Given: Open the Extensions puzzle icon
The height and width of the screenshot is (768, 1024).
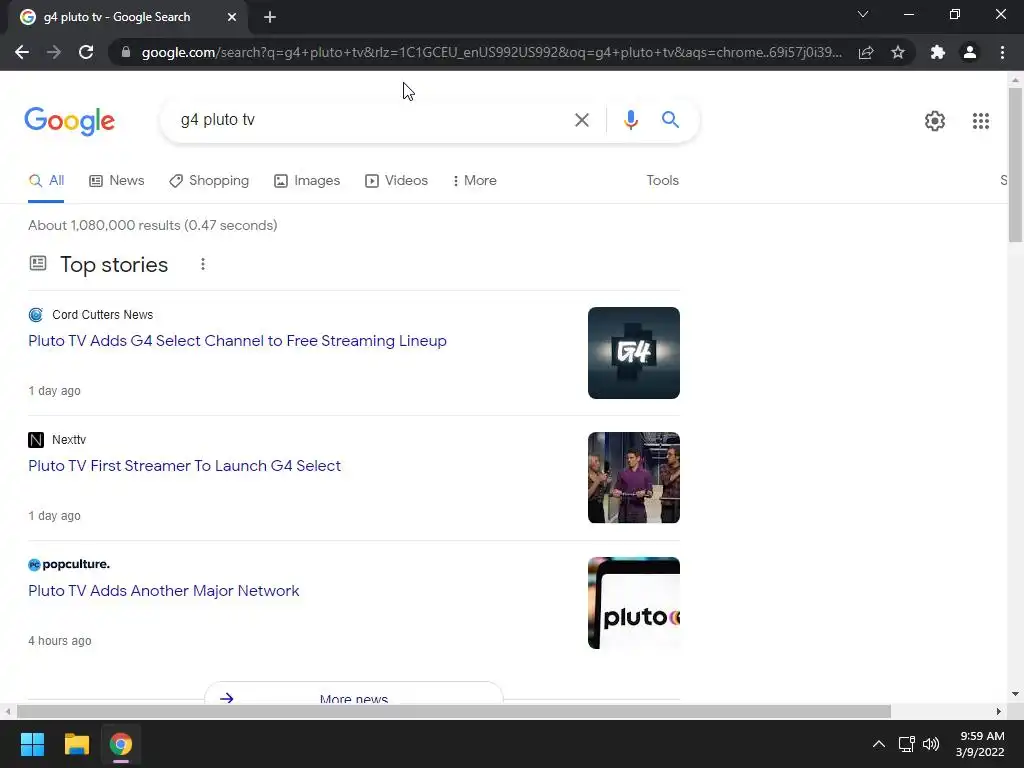Looking at the screenshot, I should point(938,52).
